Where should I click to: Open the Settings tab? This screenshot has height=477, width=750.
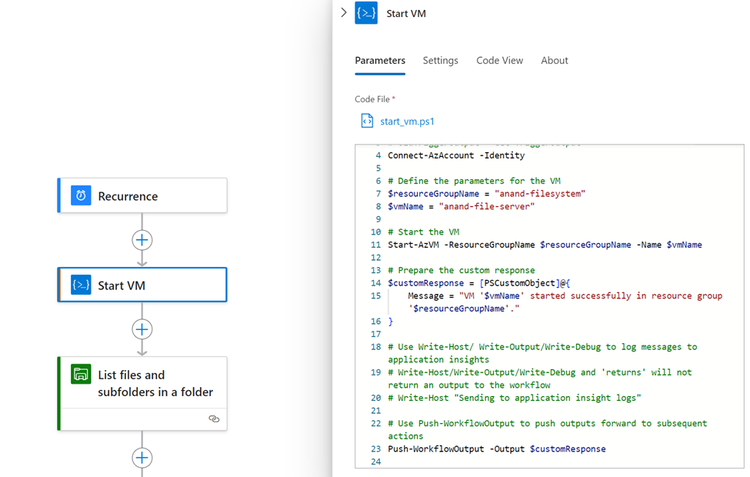440,61
